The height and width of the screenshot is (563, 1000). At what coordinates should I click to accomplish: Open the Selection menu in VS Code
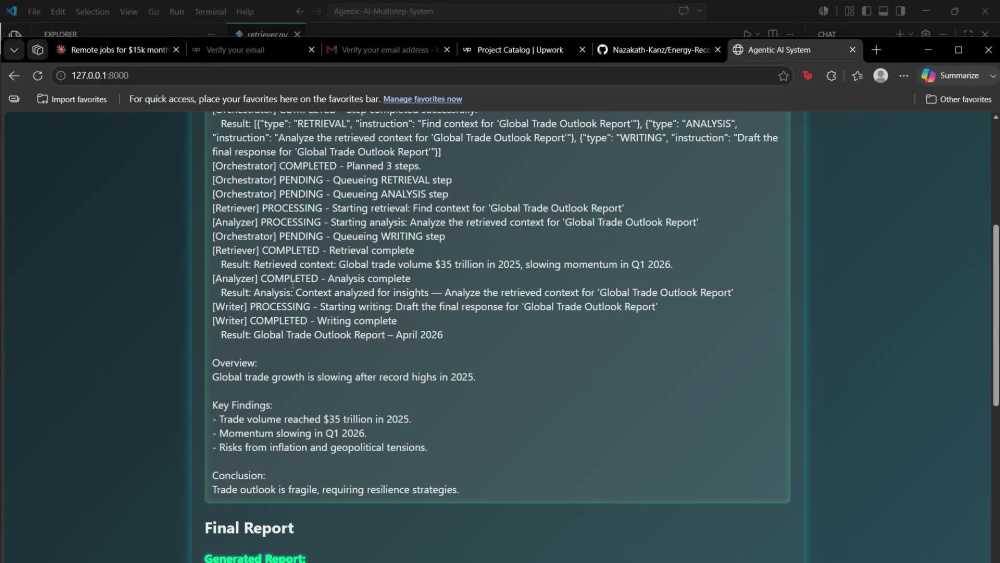click(92, 11)
